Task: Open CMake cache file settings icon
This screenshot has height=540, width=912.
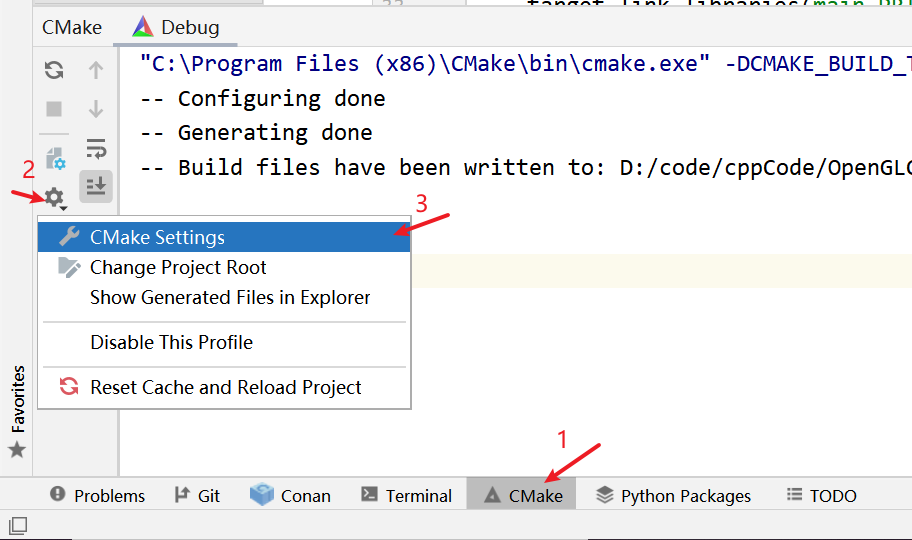Action: coord(56,159)
